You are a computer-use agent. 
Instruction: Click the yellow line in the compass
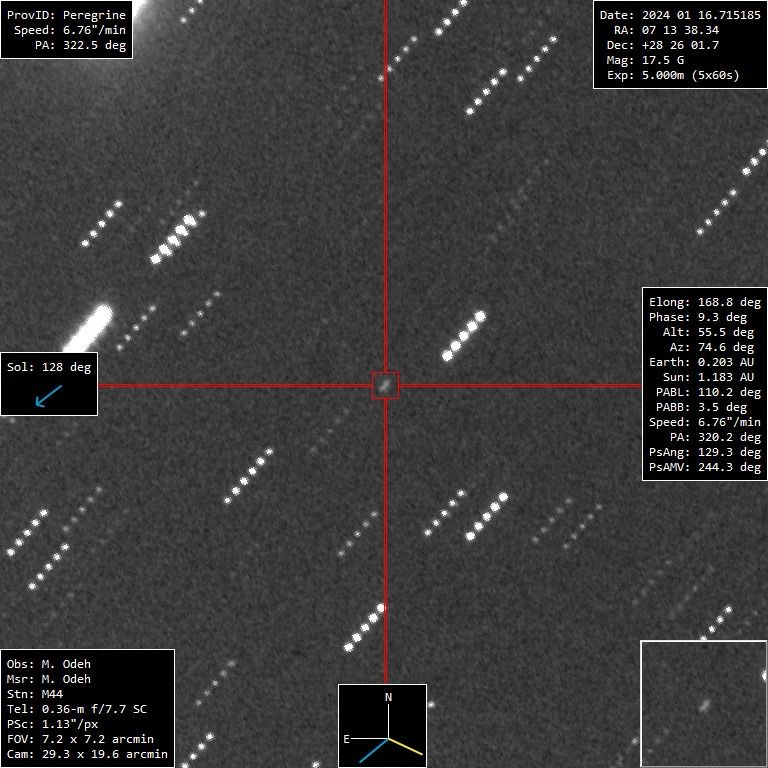407,747
